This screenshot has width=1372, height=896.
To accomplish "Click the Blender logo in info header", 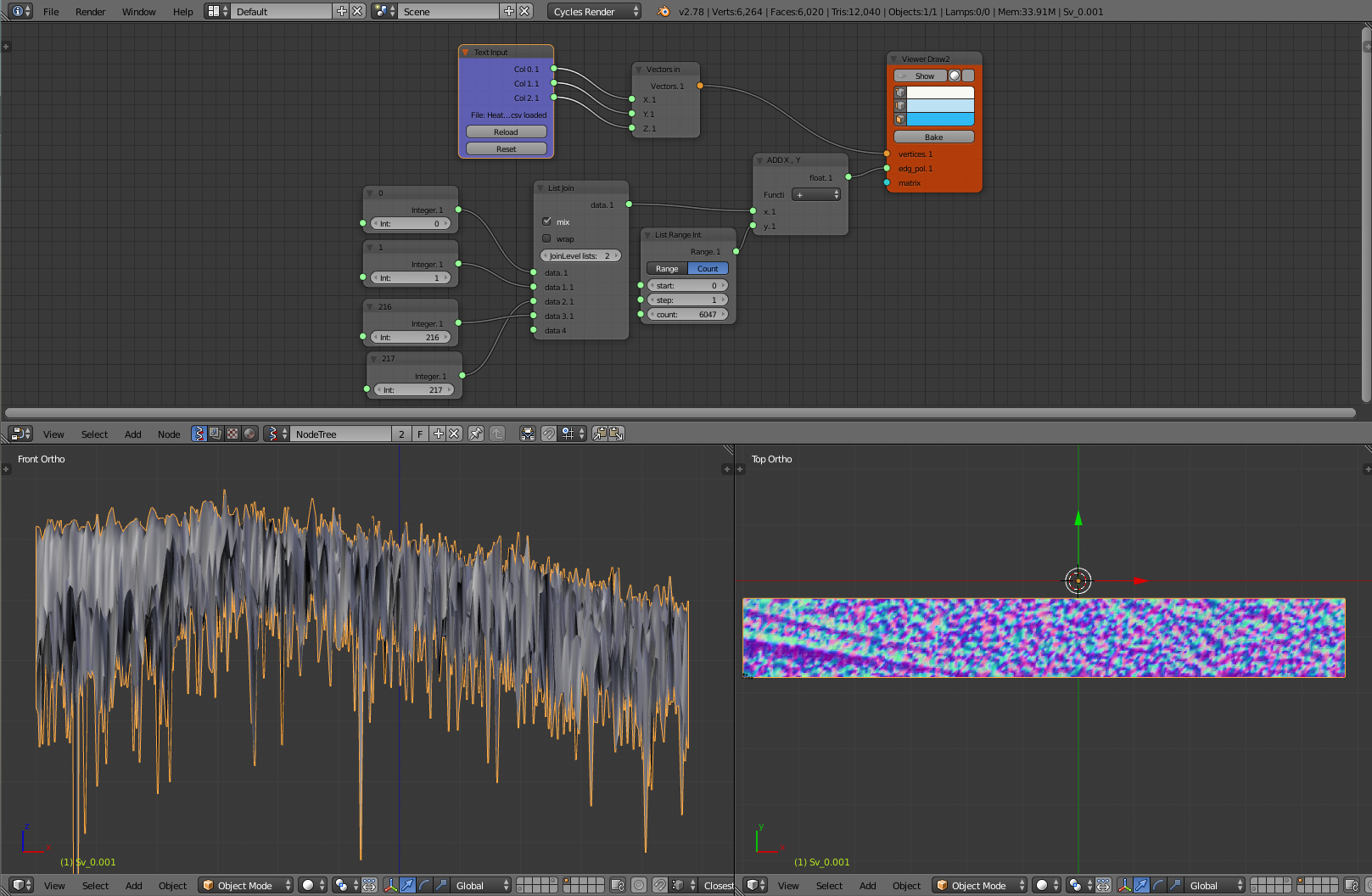I will point(664,11).
